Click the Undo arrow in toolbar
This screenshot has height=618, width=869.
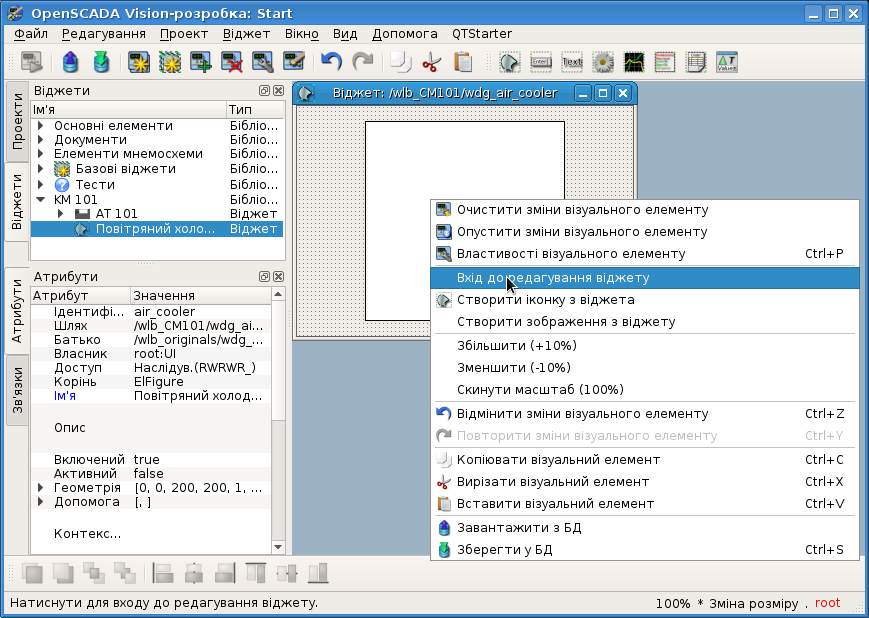331,62
